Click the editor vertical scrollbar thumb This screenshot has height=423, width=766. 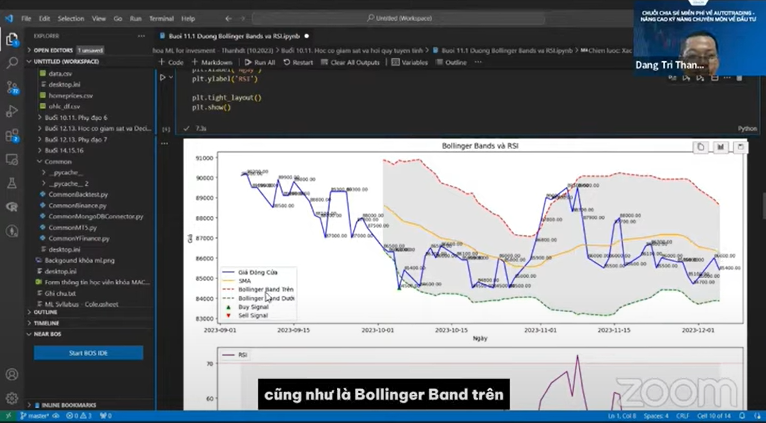(764, 206)
